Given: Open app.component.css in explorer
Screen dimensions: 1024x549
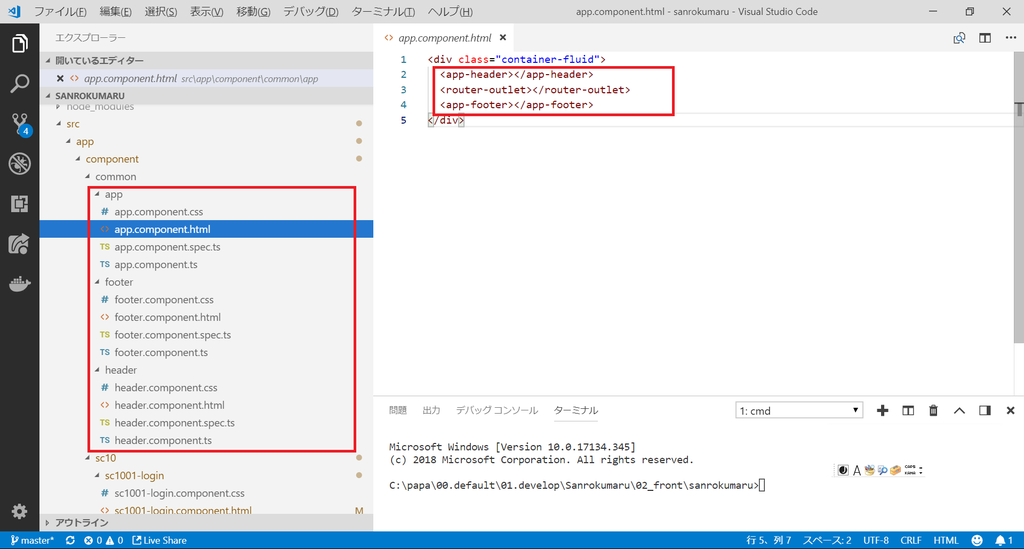Looking at the screenshot, I should (x=159, y=212).
